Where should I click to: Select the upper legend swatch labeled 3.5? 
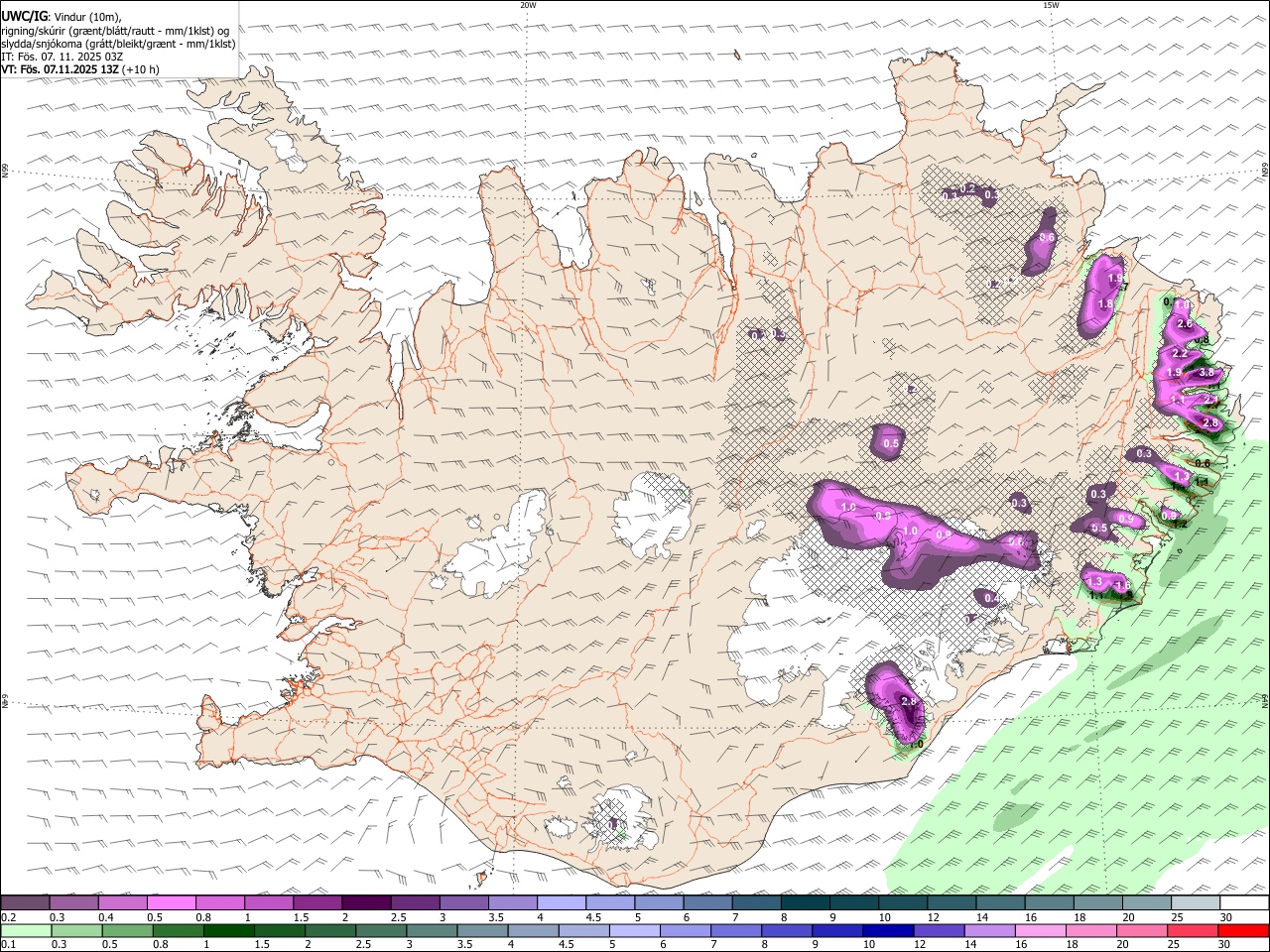point(512,903)
